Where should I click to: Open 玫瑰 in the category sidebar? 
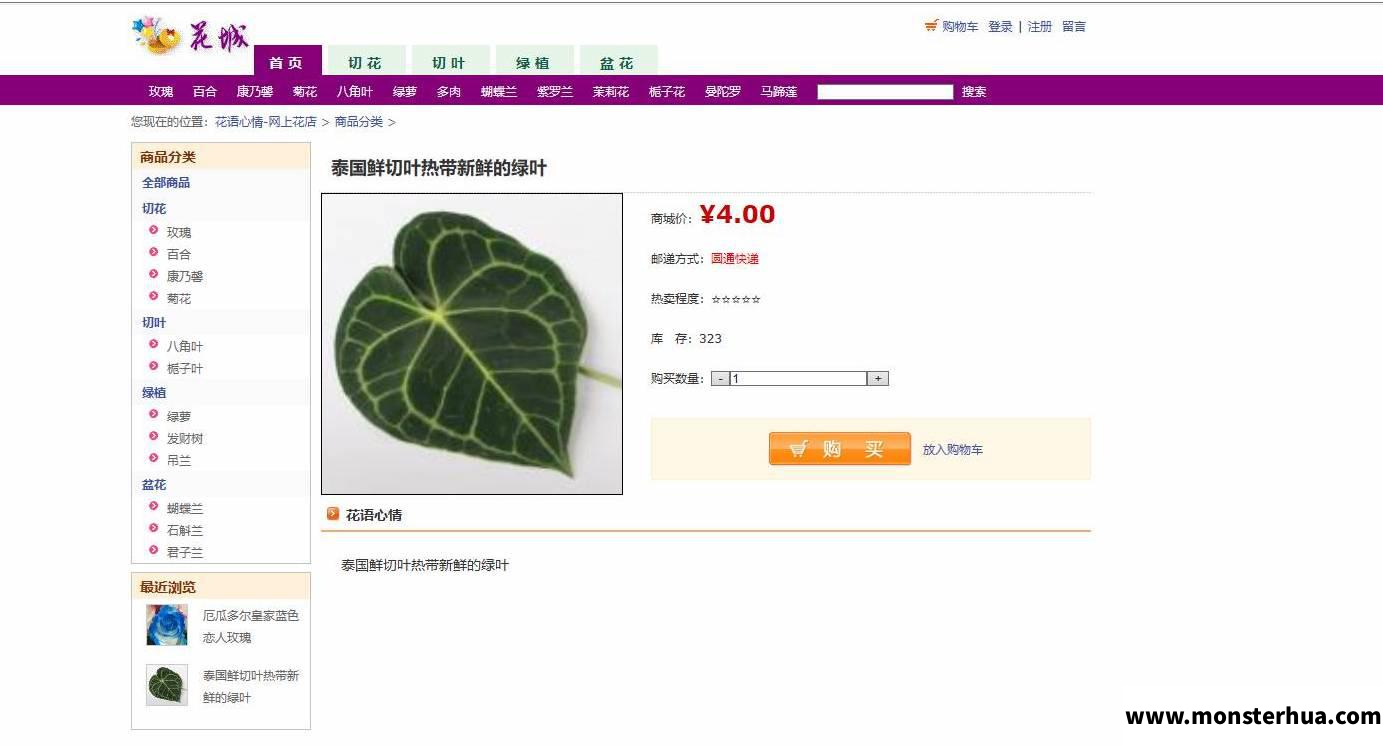tap(179, 232)
